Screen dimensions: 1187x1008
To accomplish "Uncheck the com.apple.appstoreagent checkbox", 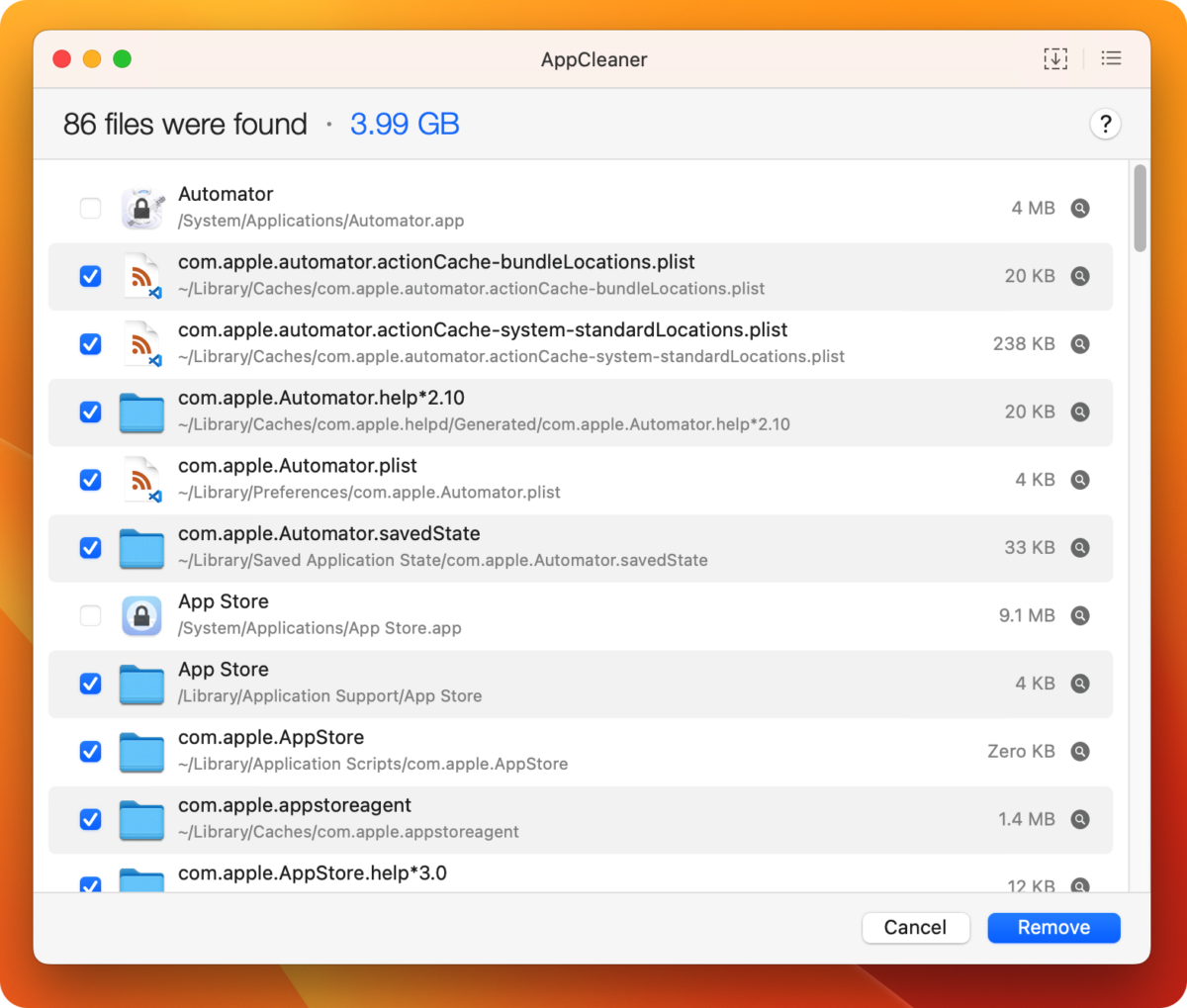I will pyautogui.click(x=90, y=819).
